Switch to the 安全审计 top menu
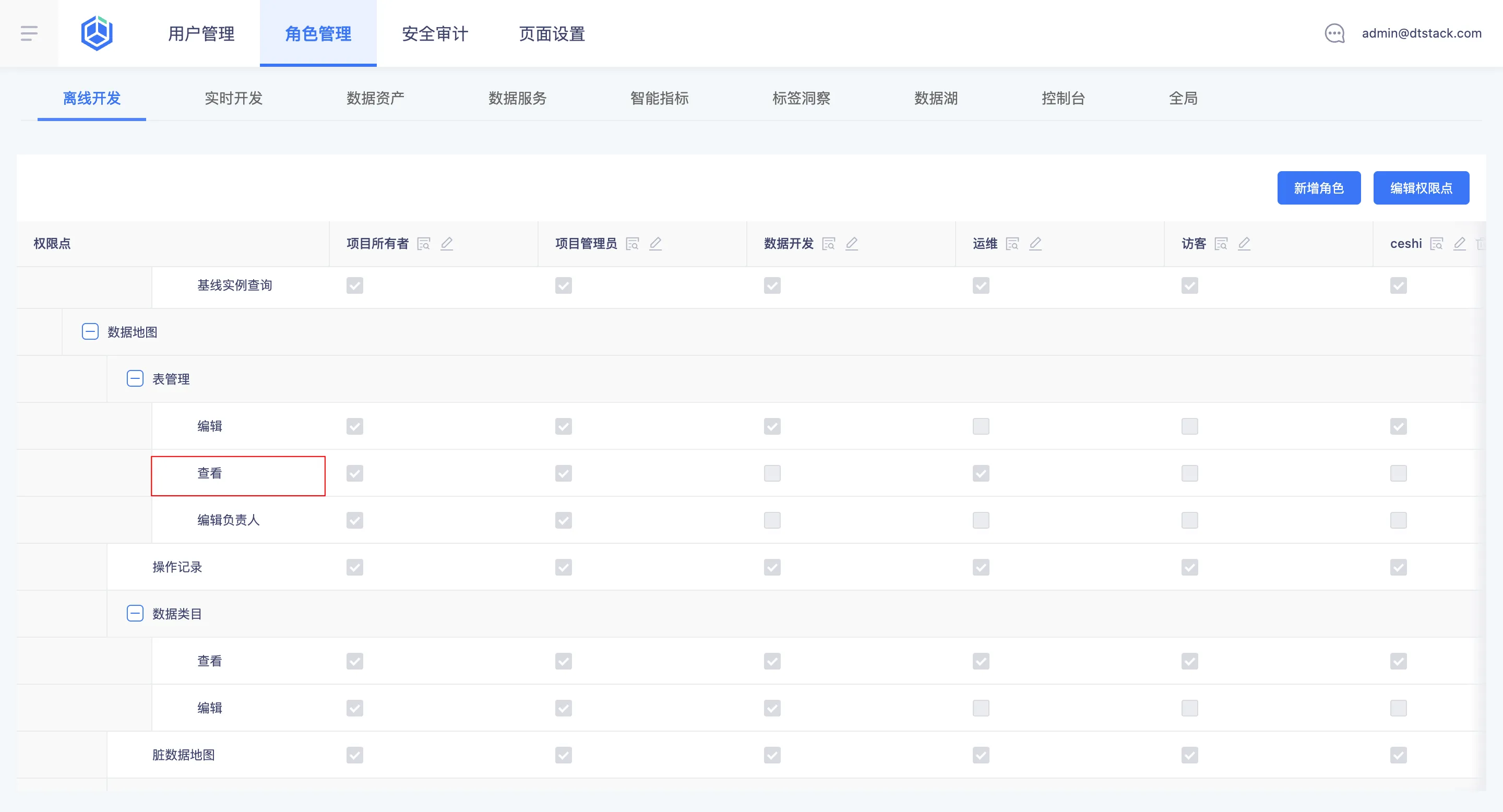Viewport: 1503px width, 812px height. tap(435, 34)
